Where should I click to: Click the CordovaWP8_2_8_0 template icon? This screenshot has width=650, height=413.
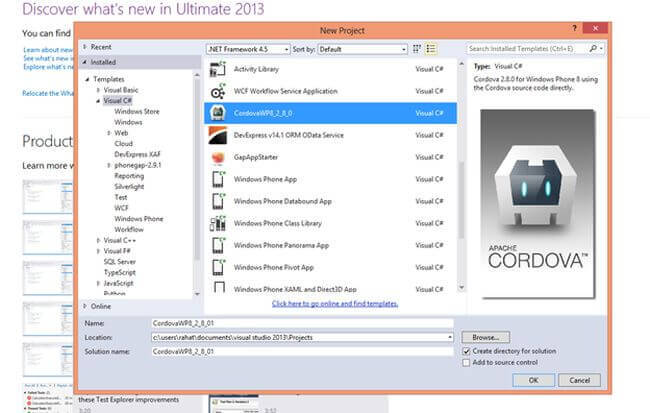coord(218,113)
